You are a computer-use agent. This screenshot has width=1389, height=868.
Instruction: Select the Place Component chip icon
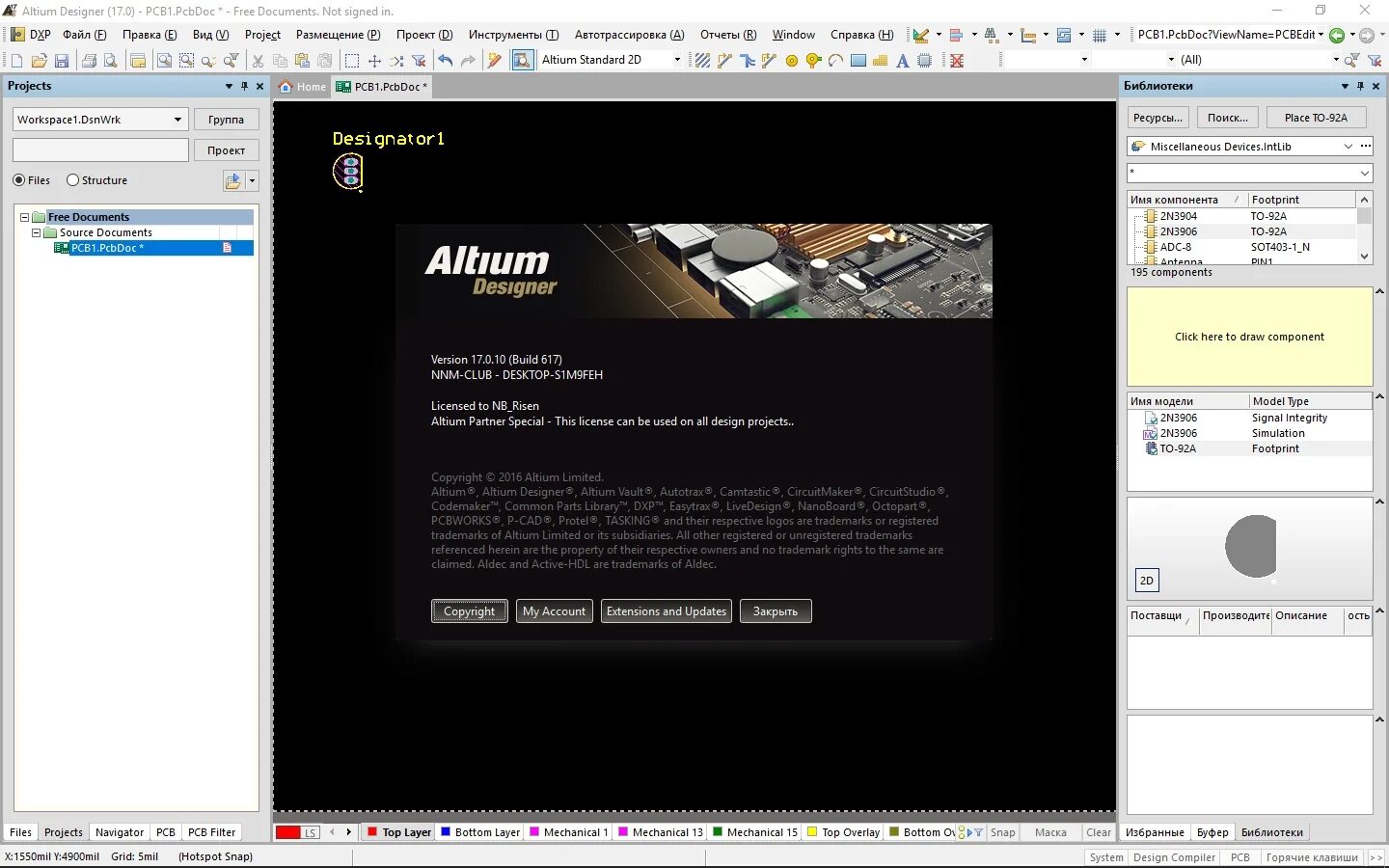tap(925, 61)
